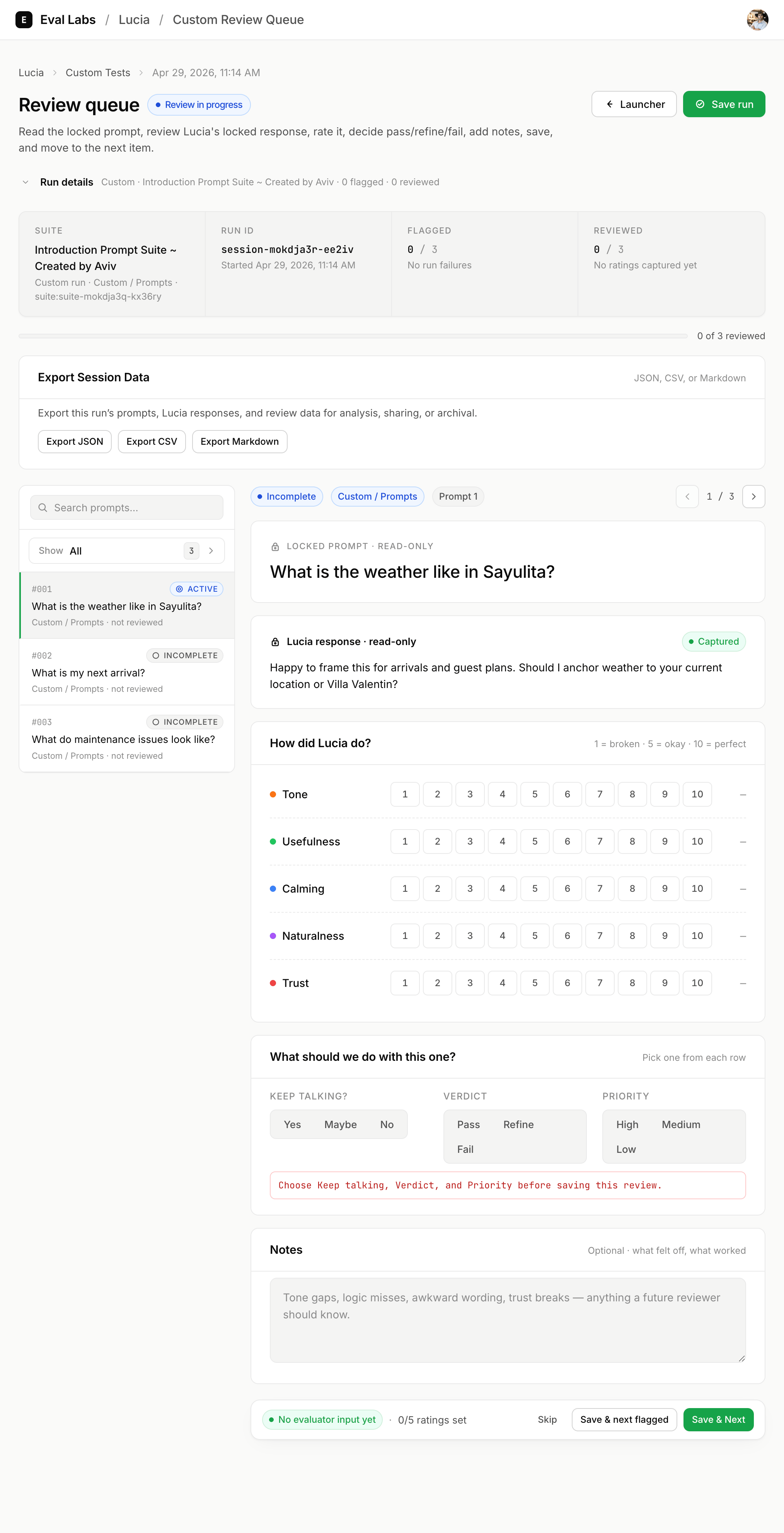Export session as JSON

click(x=74, y=442)
